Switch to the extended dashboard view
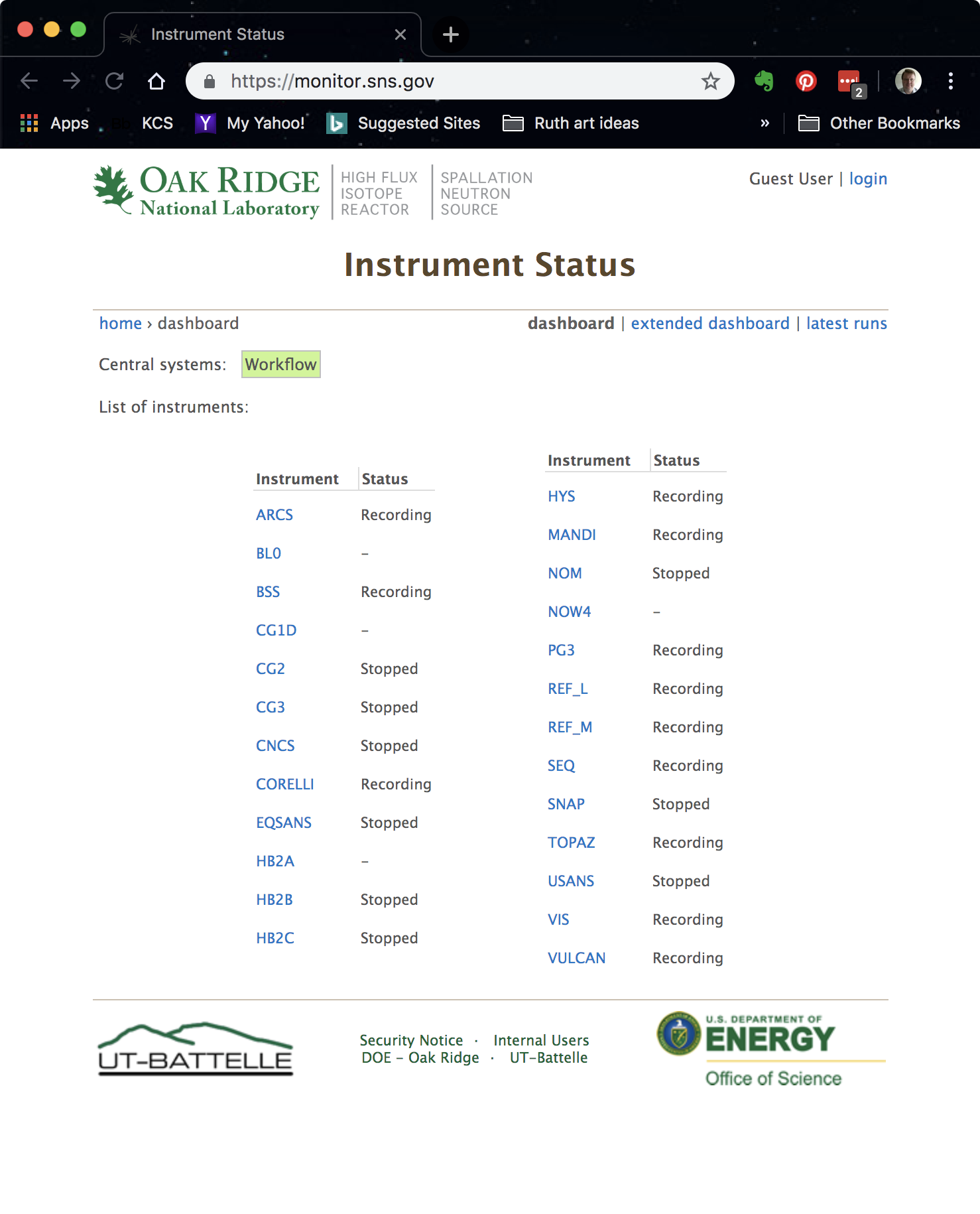 pos(709,323)
